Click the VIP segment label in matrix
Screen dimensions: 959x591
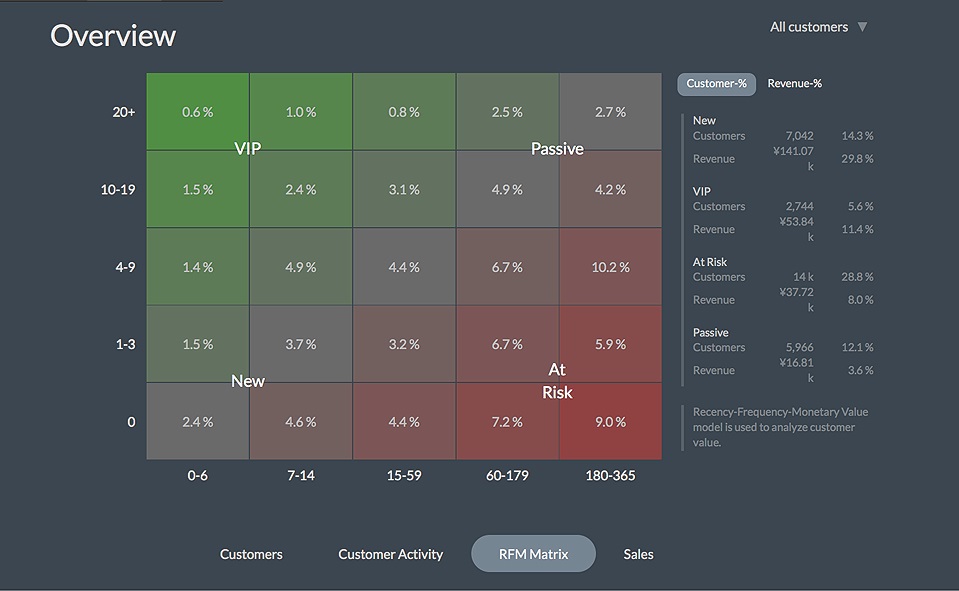(248, 149)
